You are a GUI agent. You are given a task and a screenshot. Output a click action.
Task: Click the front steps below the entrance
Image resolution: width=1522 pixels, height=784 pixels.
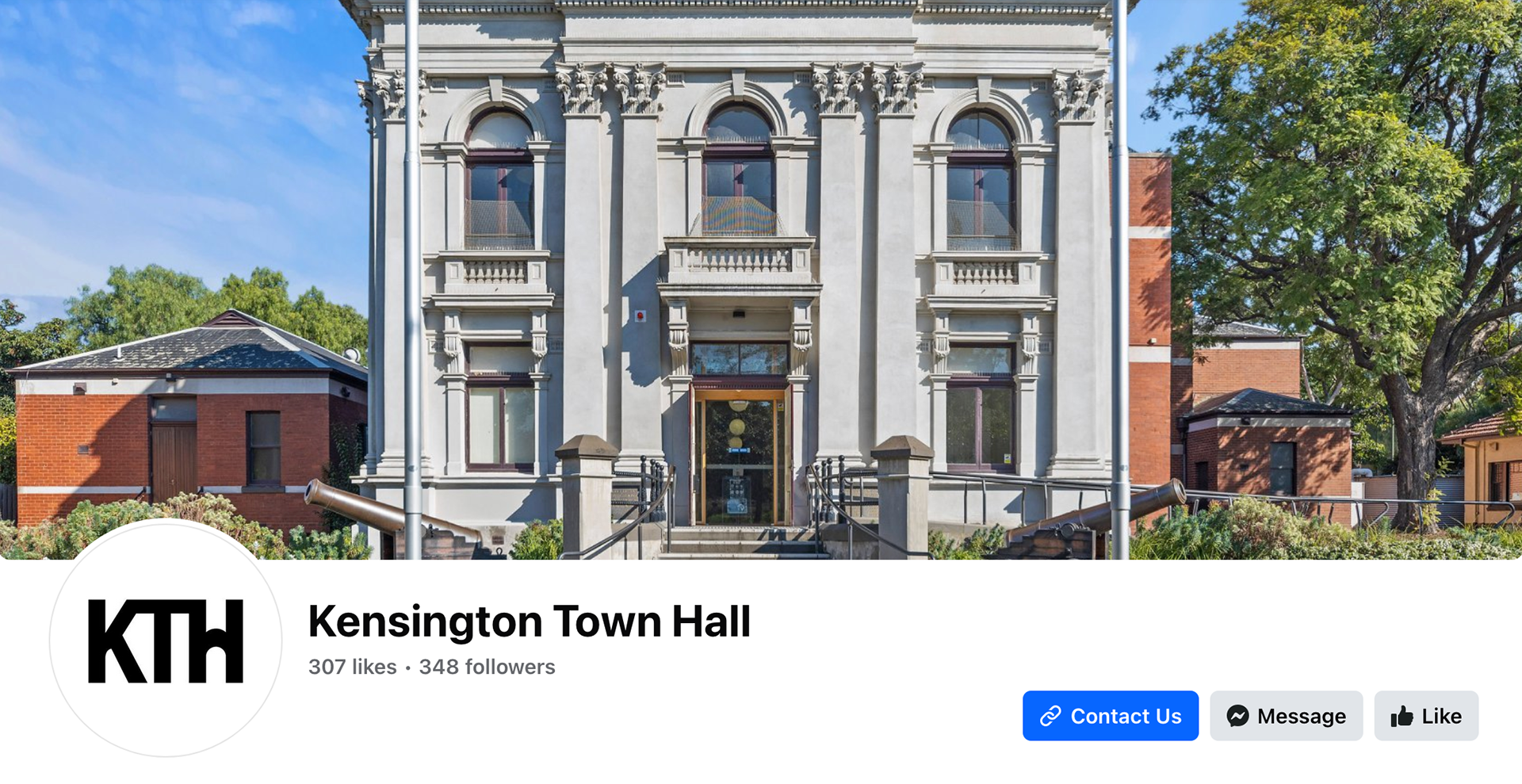pyautogui.click(x=739, y=541)
